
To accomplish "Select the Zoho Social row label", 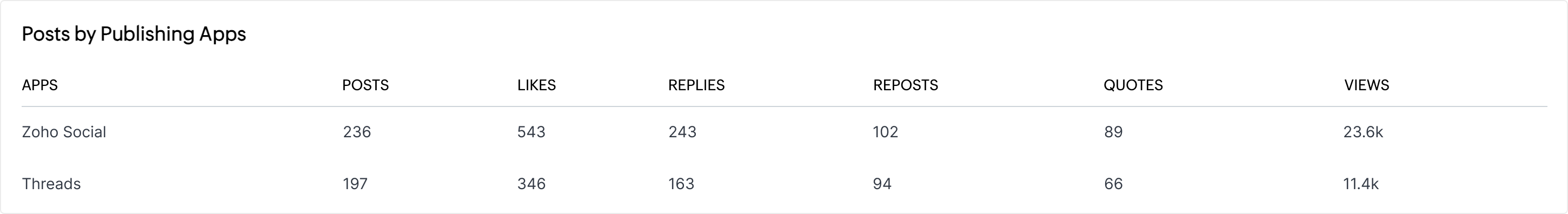I will 64,132.
